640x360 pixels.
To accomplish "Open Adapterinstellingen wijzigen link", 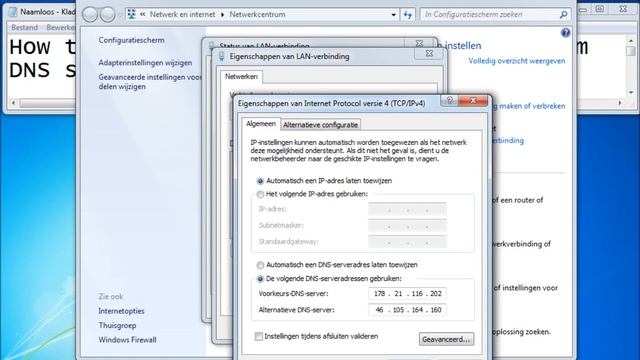I will click(145, 63).
